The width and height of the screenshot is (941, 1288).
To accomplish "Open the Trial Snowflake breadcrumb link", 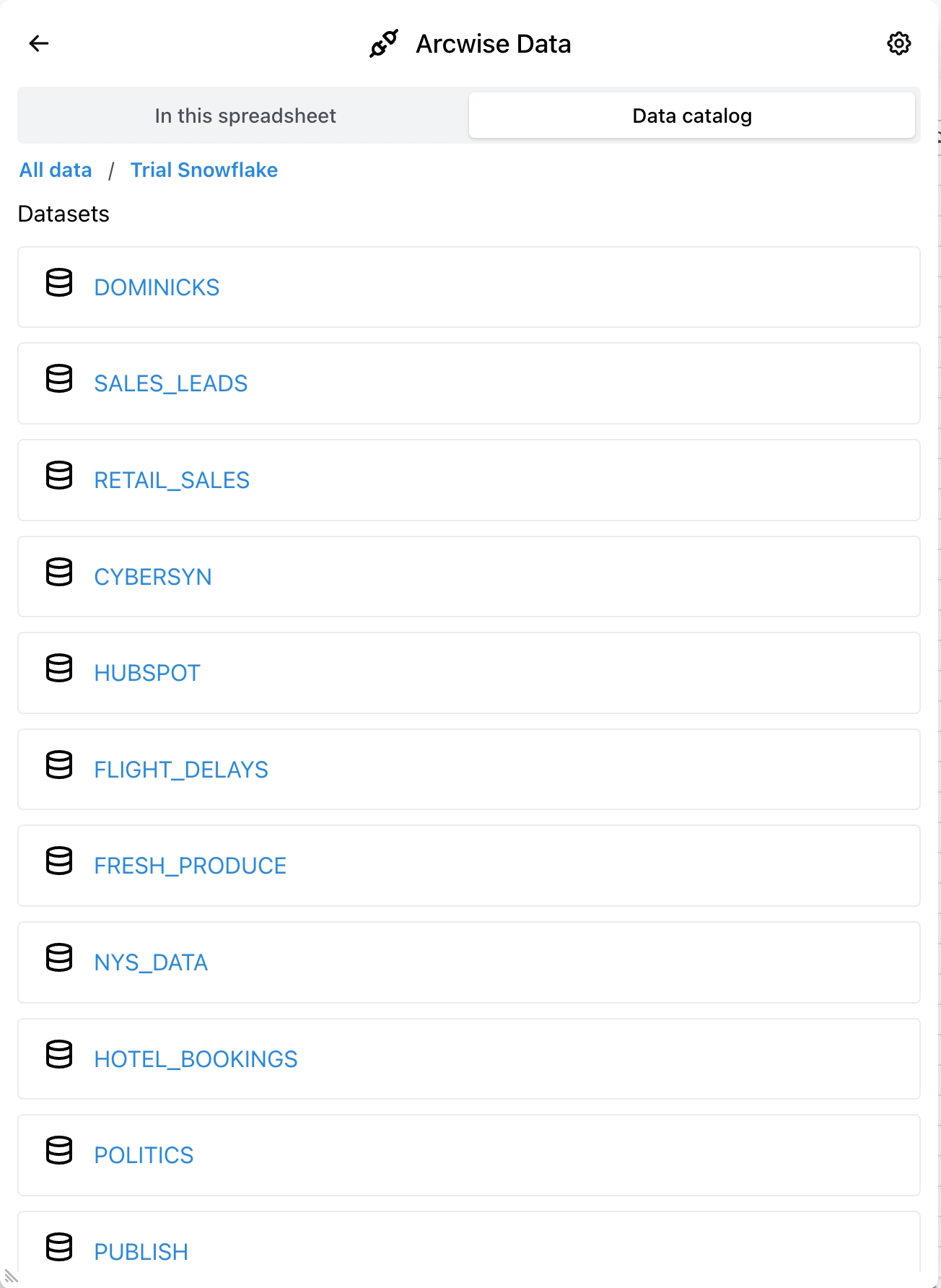I will pos(204,170).
